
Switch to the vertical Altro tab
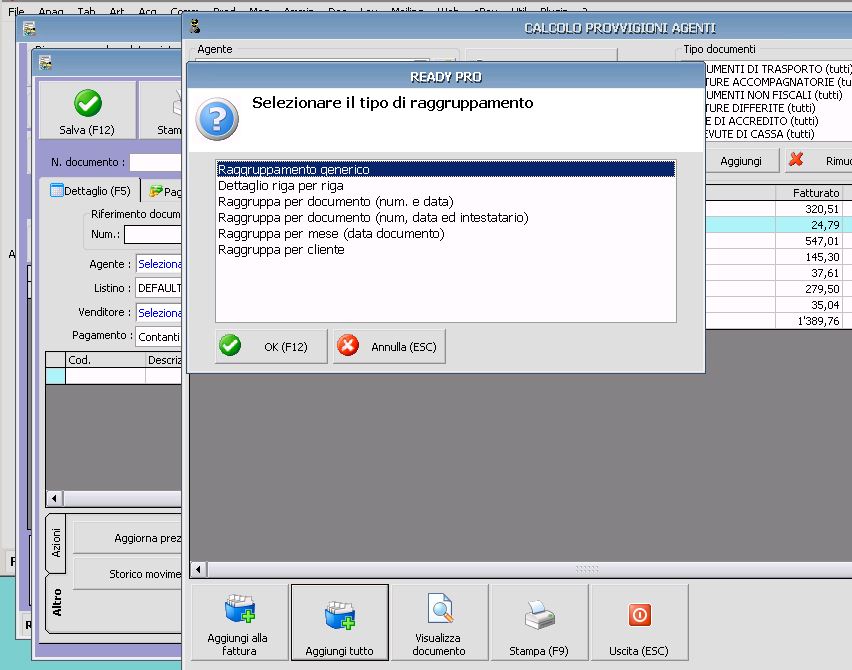(57, 603)
